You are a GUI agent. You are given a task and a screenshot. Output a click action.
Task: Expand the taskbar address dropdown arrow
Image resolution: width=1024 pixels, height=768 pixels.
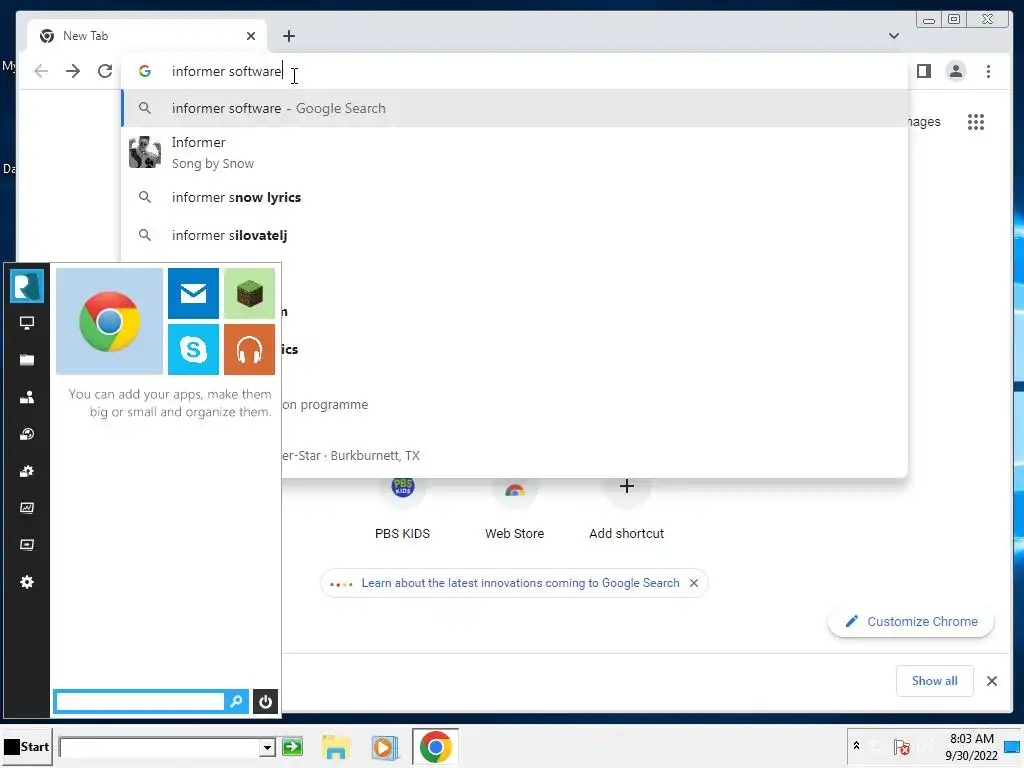(266, 747)
